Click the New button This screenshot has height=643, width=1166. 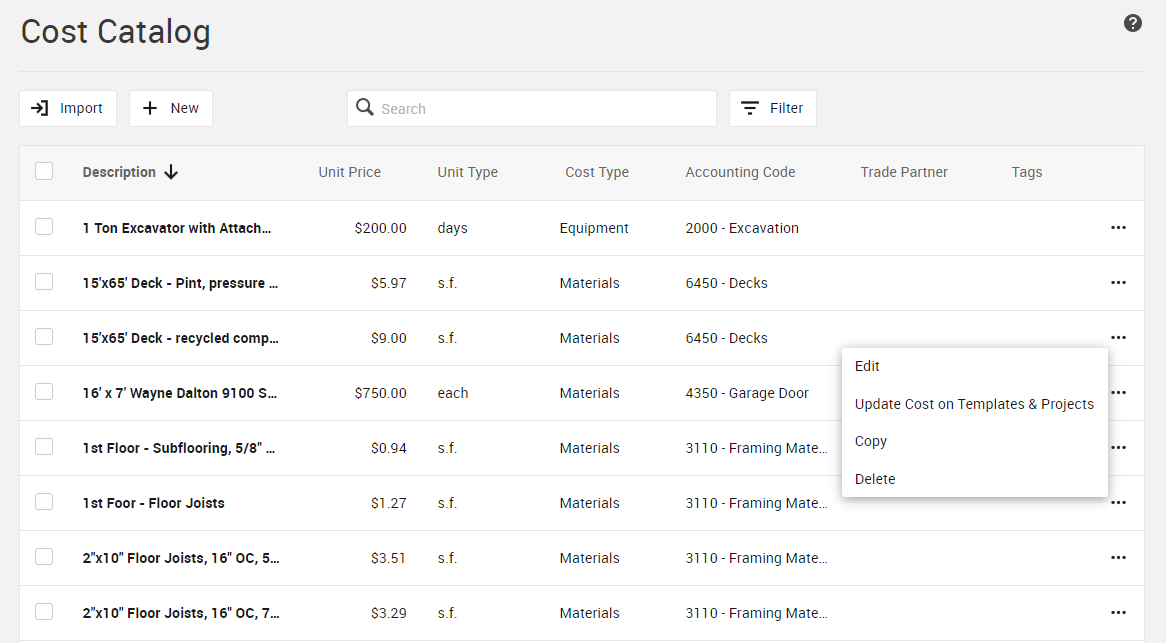coord(171,109)
